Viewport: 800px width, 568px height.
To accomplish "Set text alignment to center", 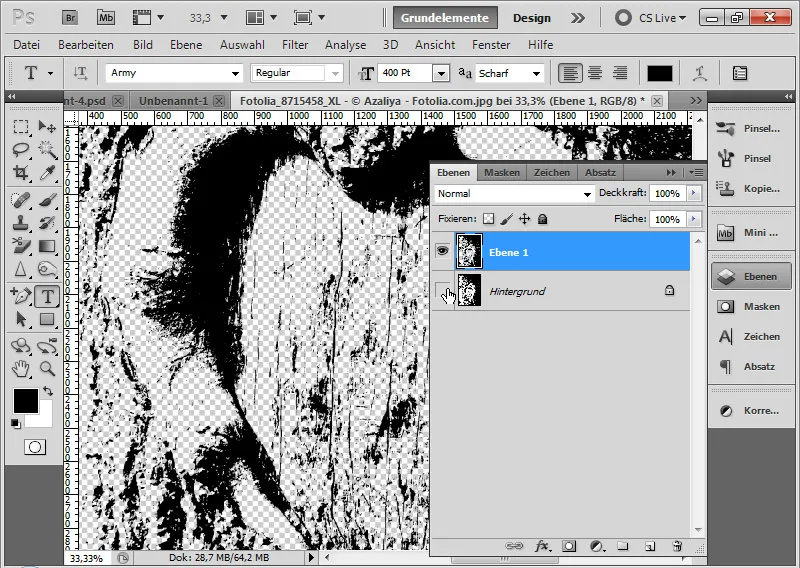I will [x=595, y=73].
